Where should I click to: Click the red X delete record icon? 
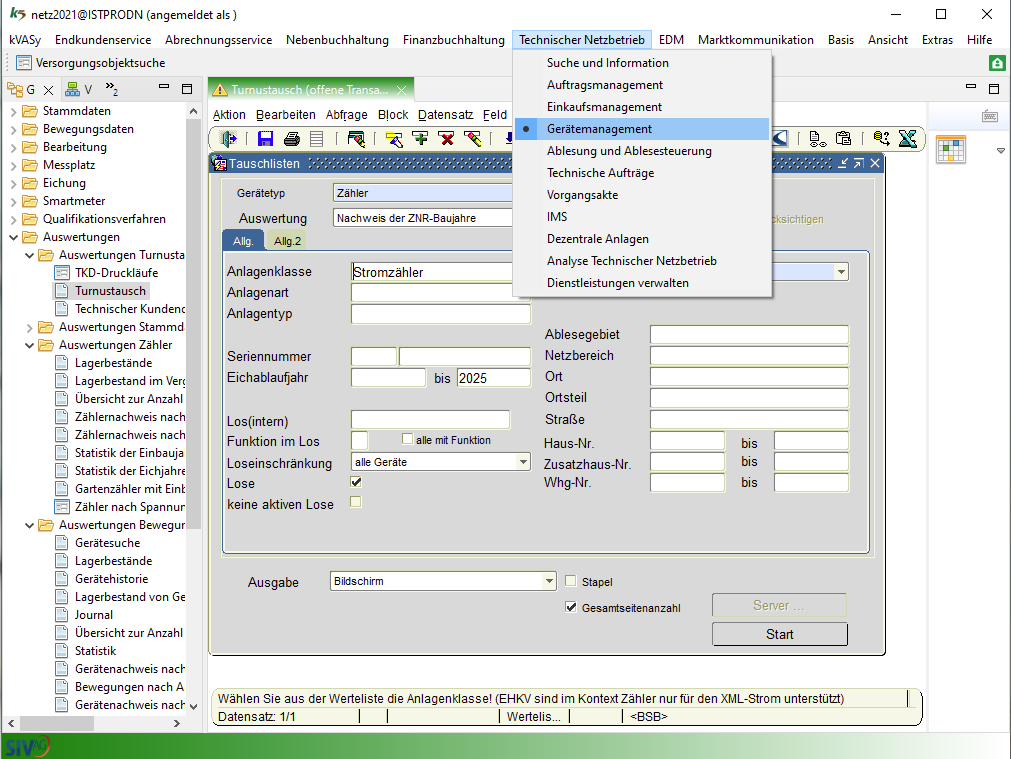click(x=446, y=139)
